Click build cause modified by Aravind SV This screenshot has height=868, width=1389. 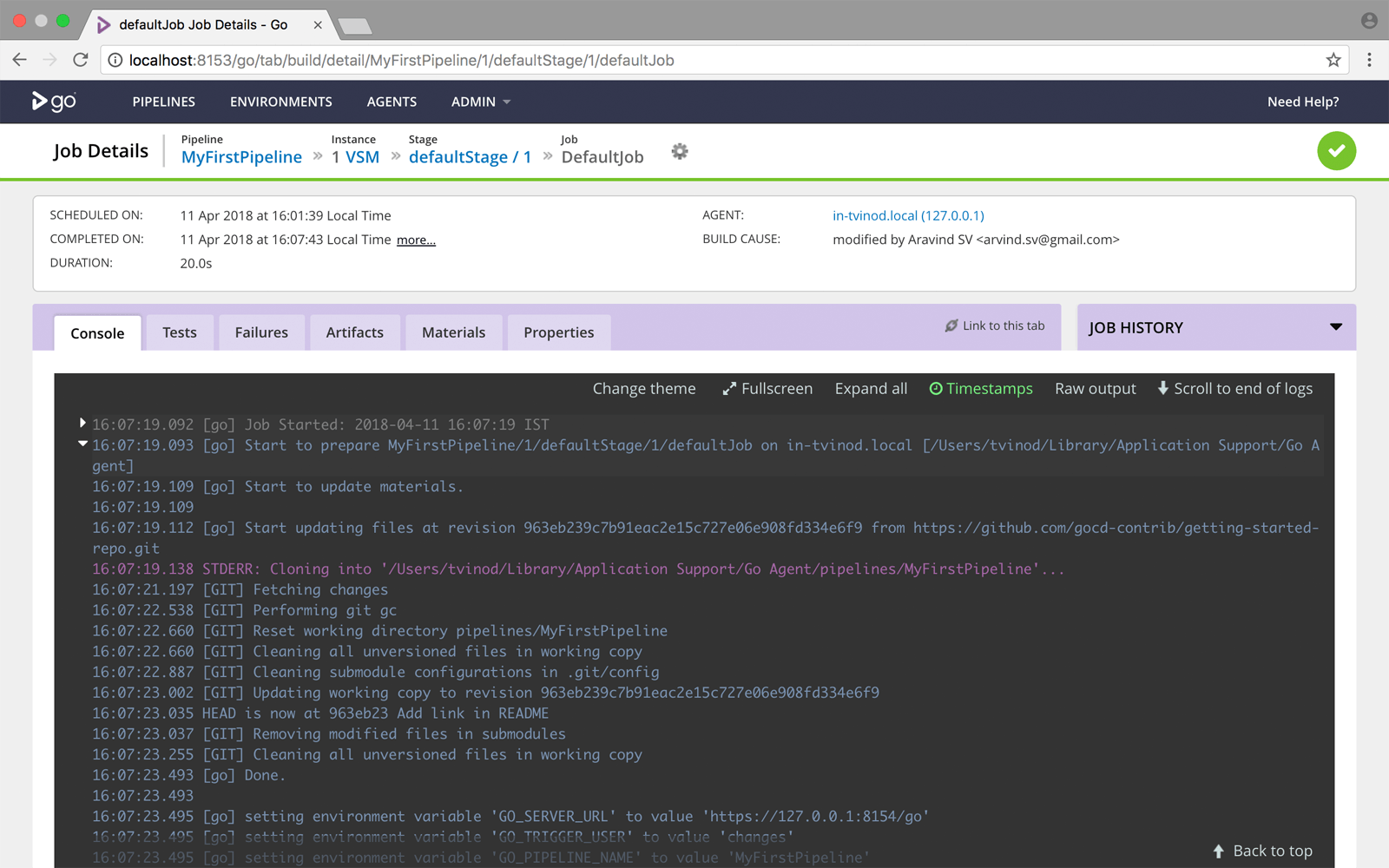click(976, 240)
